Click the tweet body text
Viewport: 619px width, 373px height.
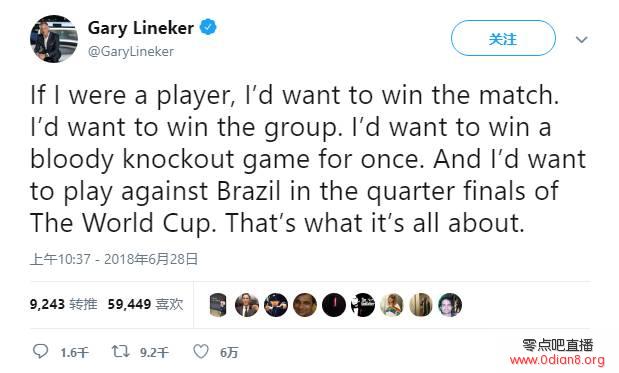point(308,159)
